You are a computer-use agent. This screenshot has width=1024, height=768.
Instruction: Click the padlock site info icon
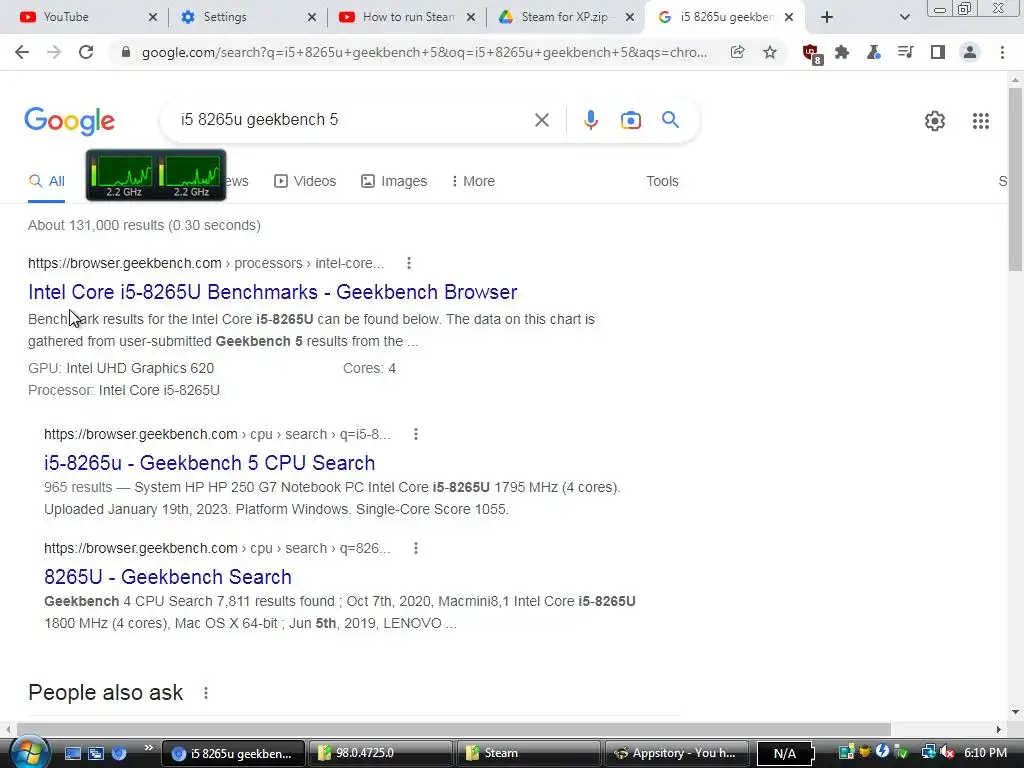click(x=126, y=52)
